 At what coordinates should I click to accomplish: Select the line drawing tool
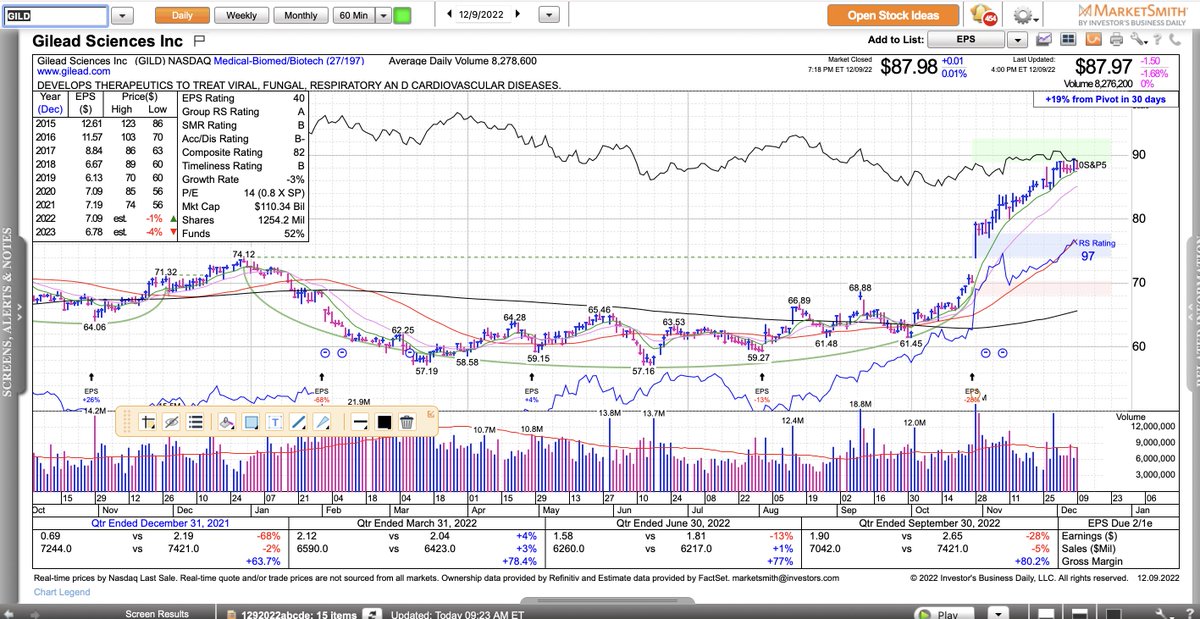298,422
